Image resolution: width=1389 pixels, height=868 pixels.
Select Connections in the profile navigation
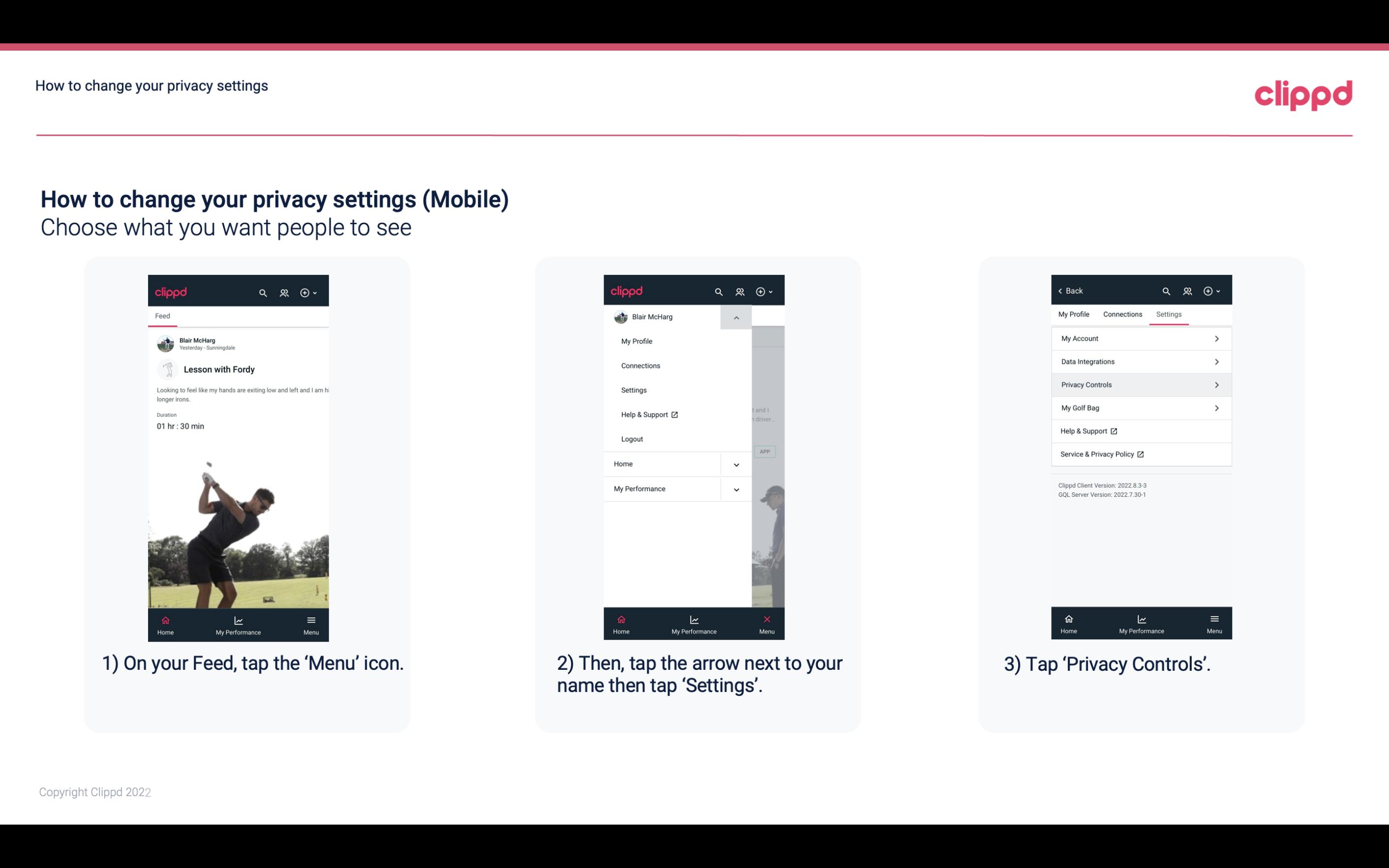pos(1122,314)
